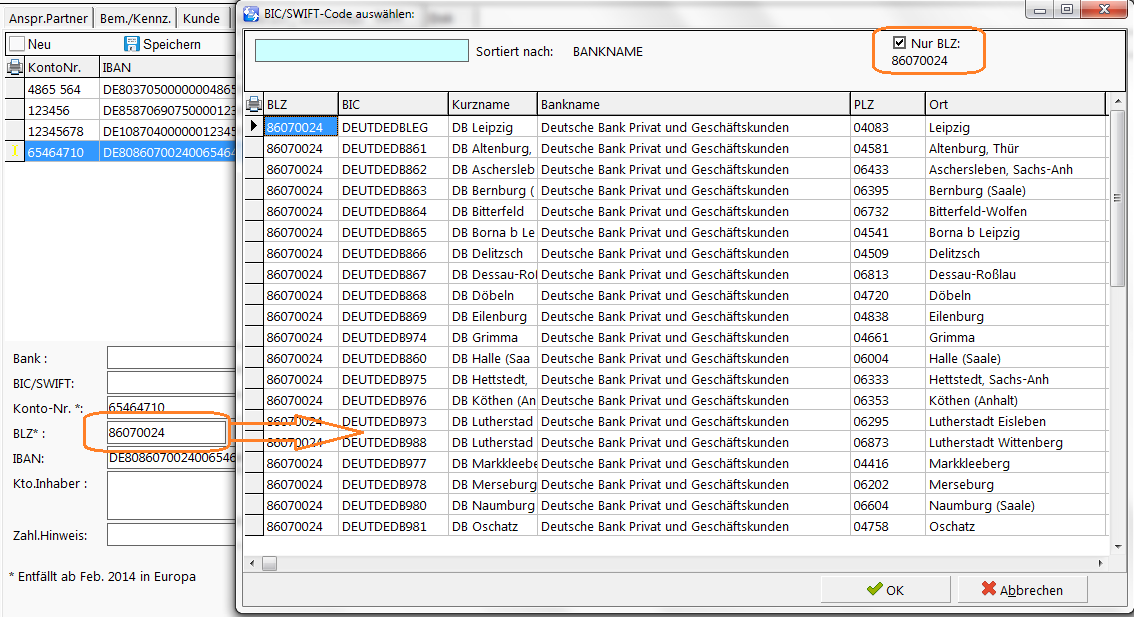This screenshot has height=617, width=1134.
Task: Click the Kto.Inhaber text area
Action: pos(171,495)
